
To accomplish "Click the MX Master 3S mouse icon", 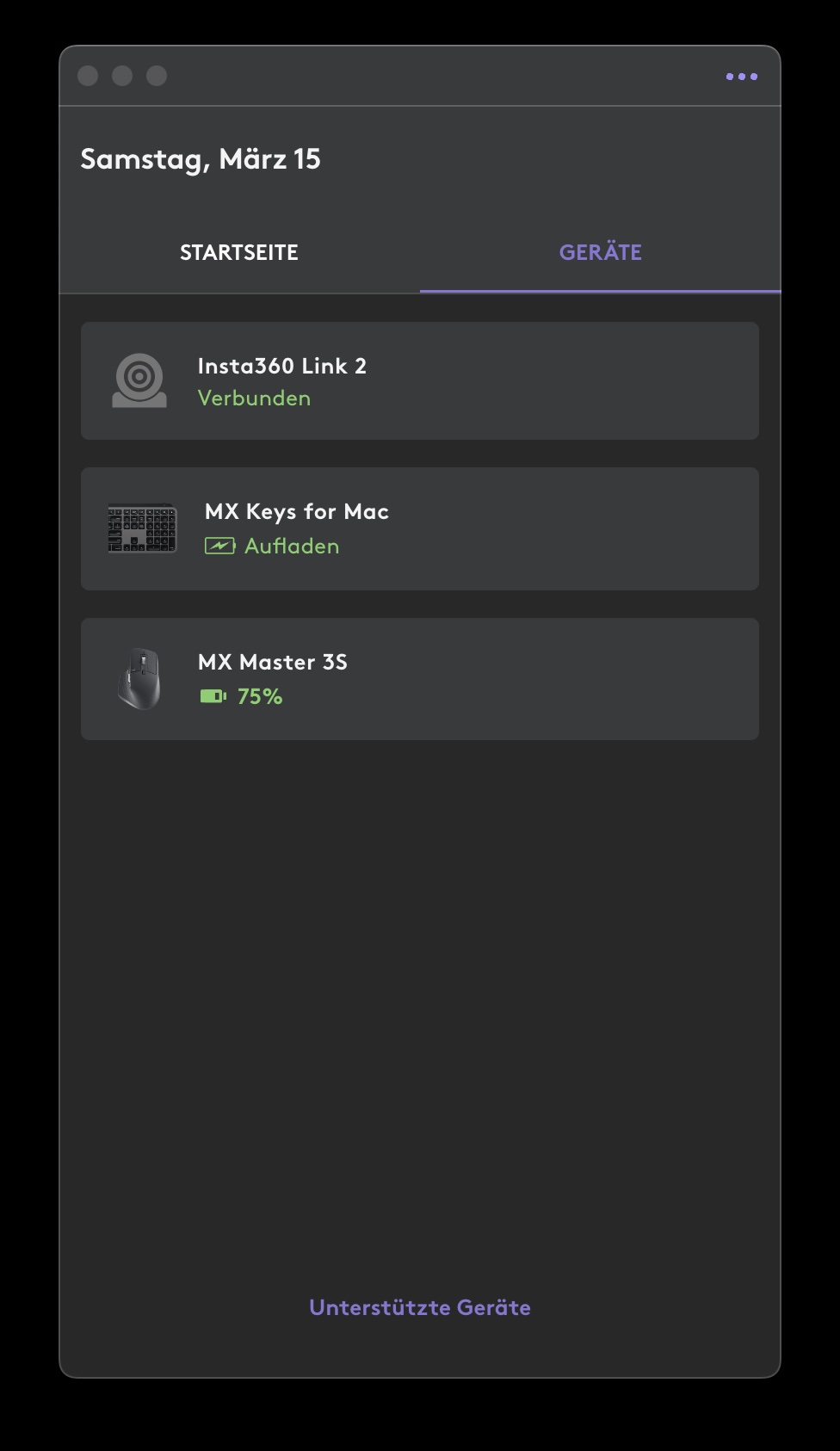I will (x=139, y=679).
